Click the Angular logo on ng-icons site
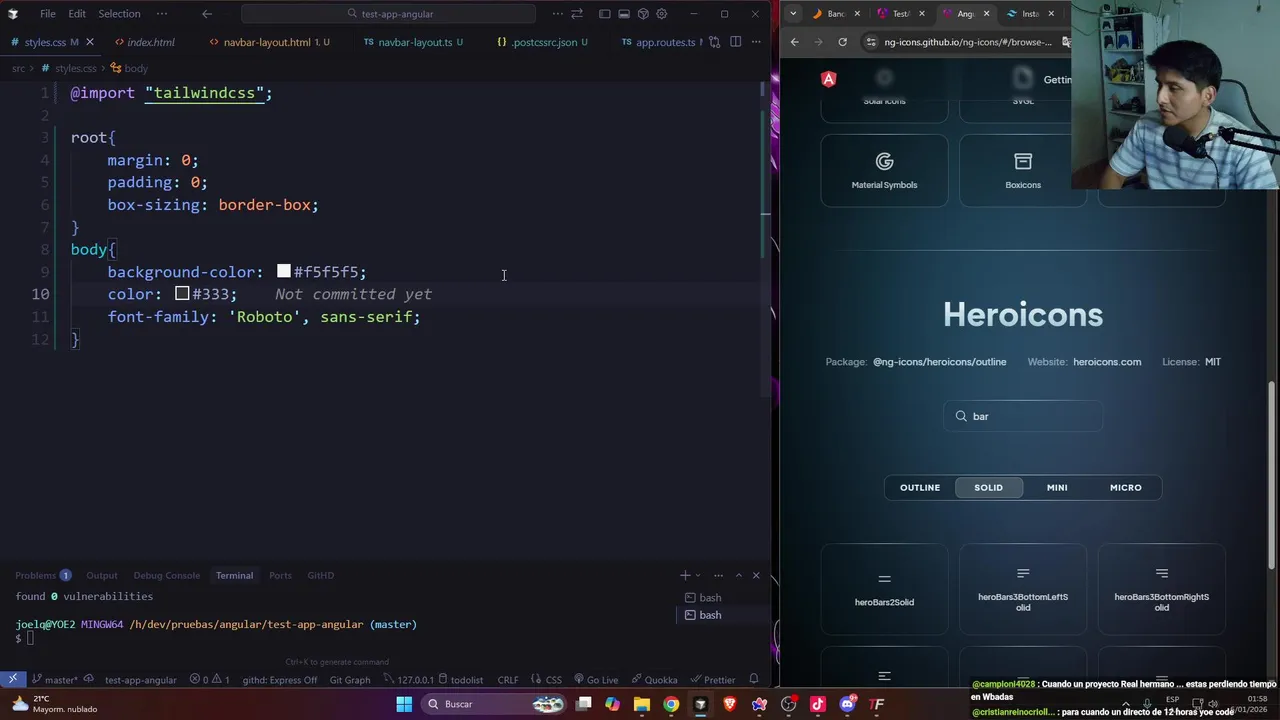This screenshot has width=1280, height=720. tap(829, 79)
